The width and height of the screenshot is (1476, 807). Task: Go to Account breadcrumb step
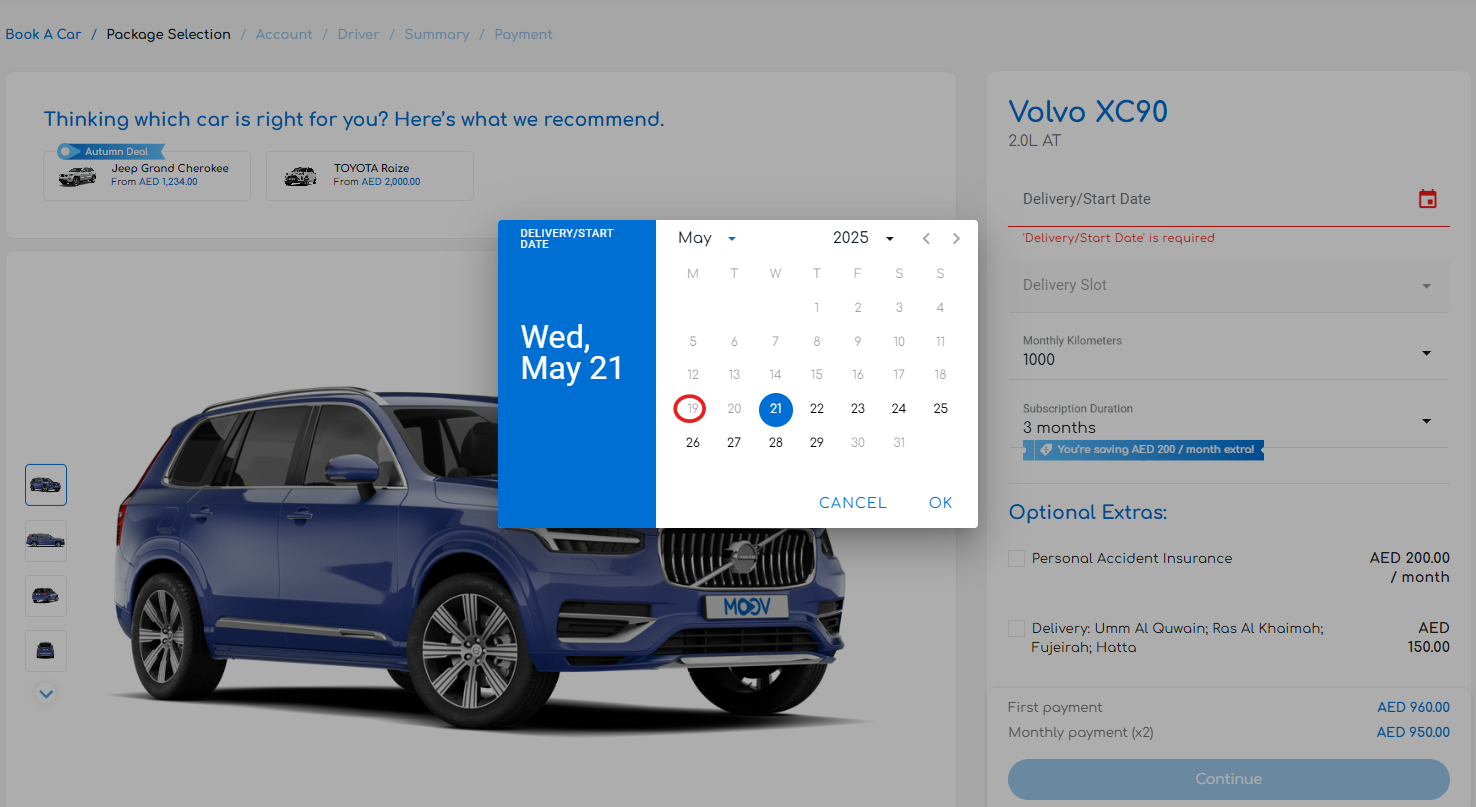[284, 34]
